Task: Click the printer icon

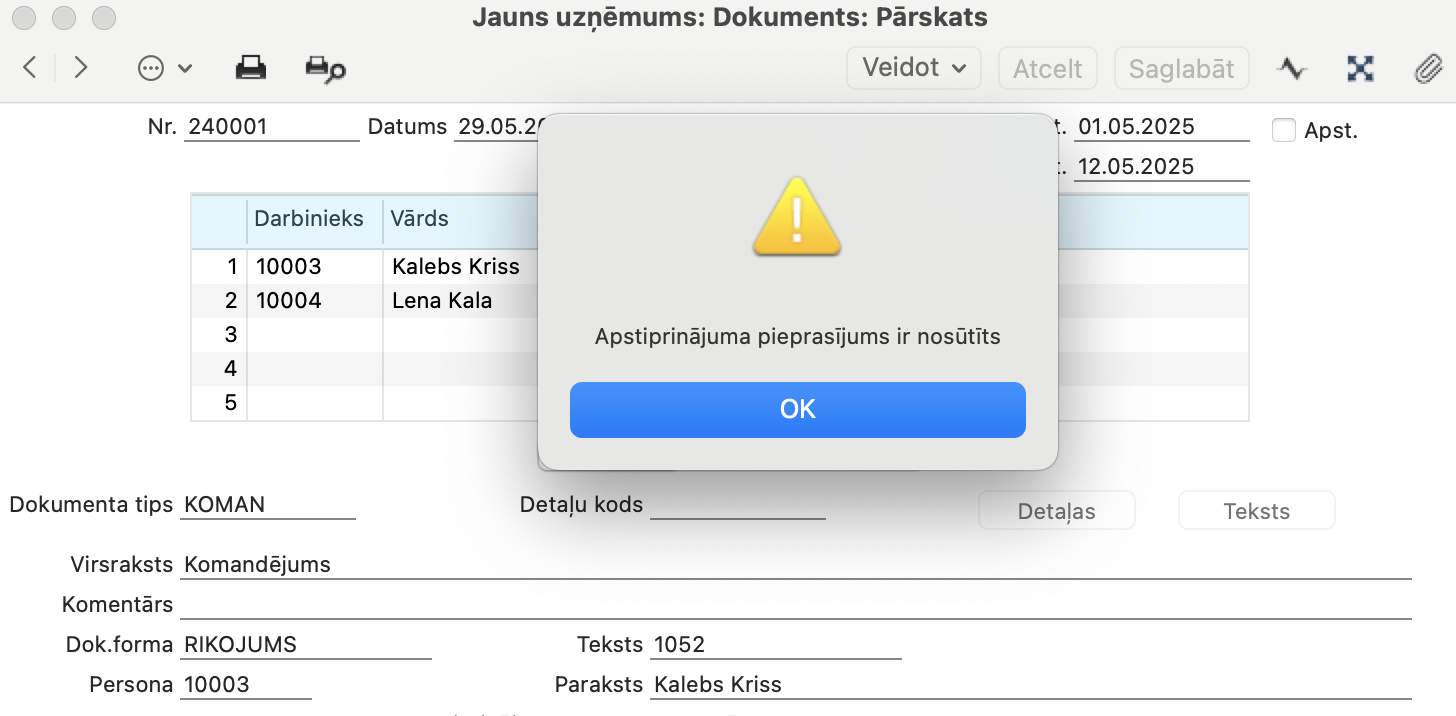Action: [x=251, y=68]
